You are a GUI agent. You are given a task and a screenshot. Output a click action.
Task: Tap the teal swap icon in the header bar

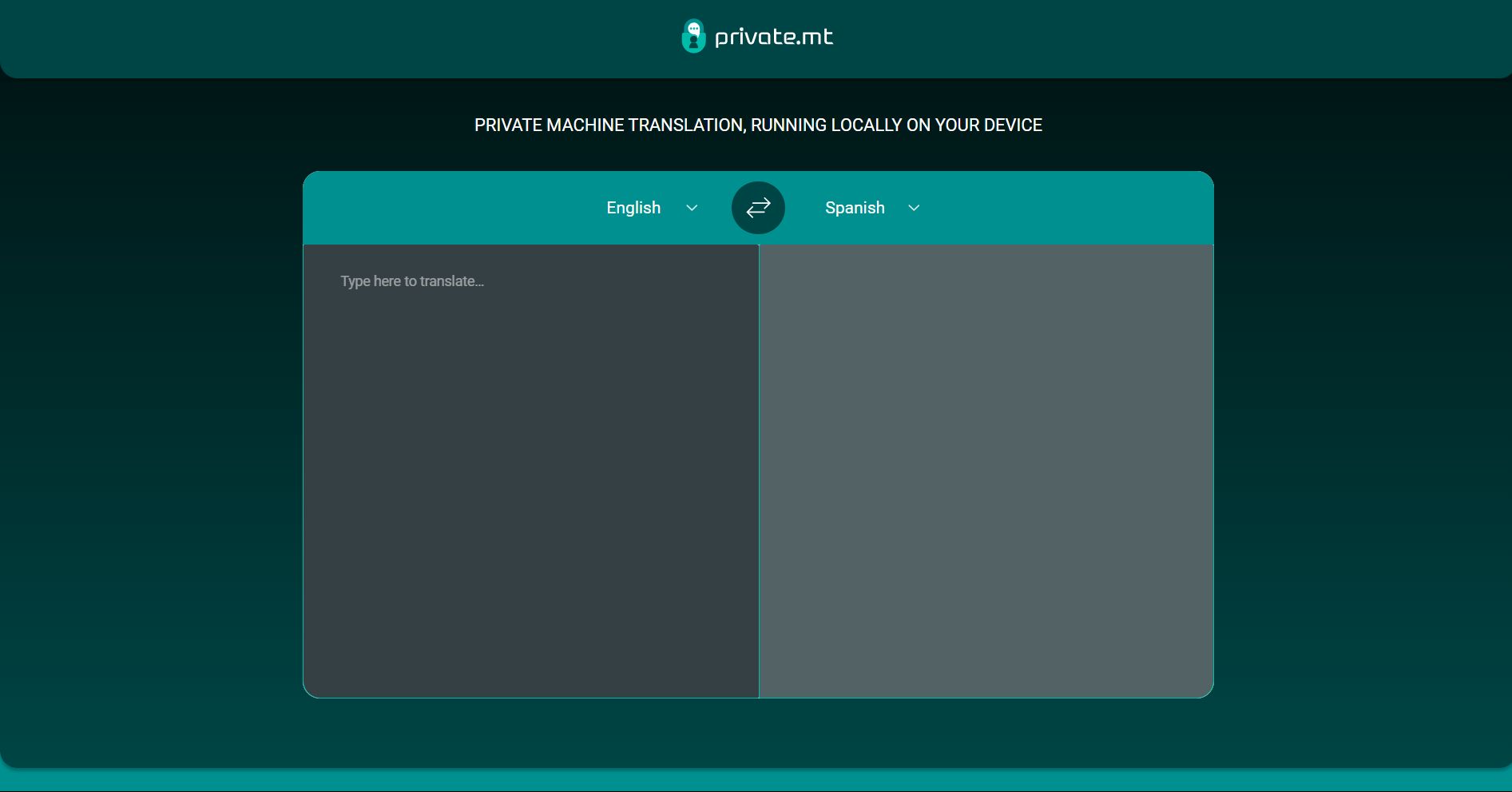[x=758, y=207]
